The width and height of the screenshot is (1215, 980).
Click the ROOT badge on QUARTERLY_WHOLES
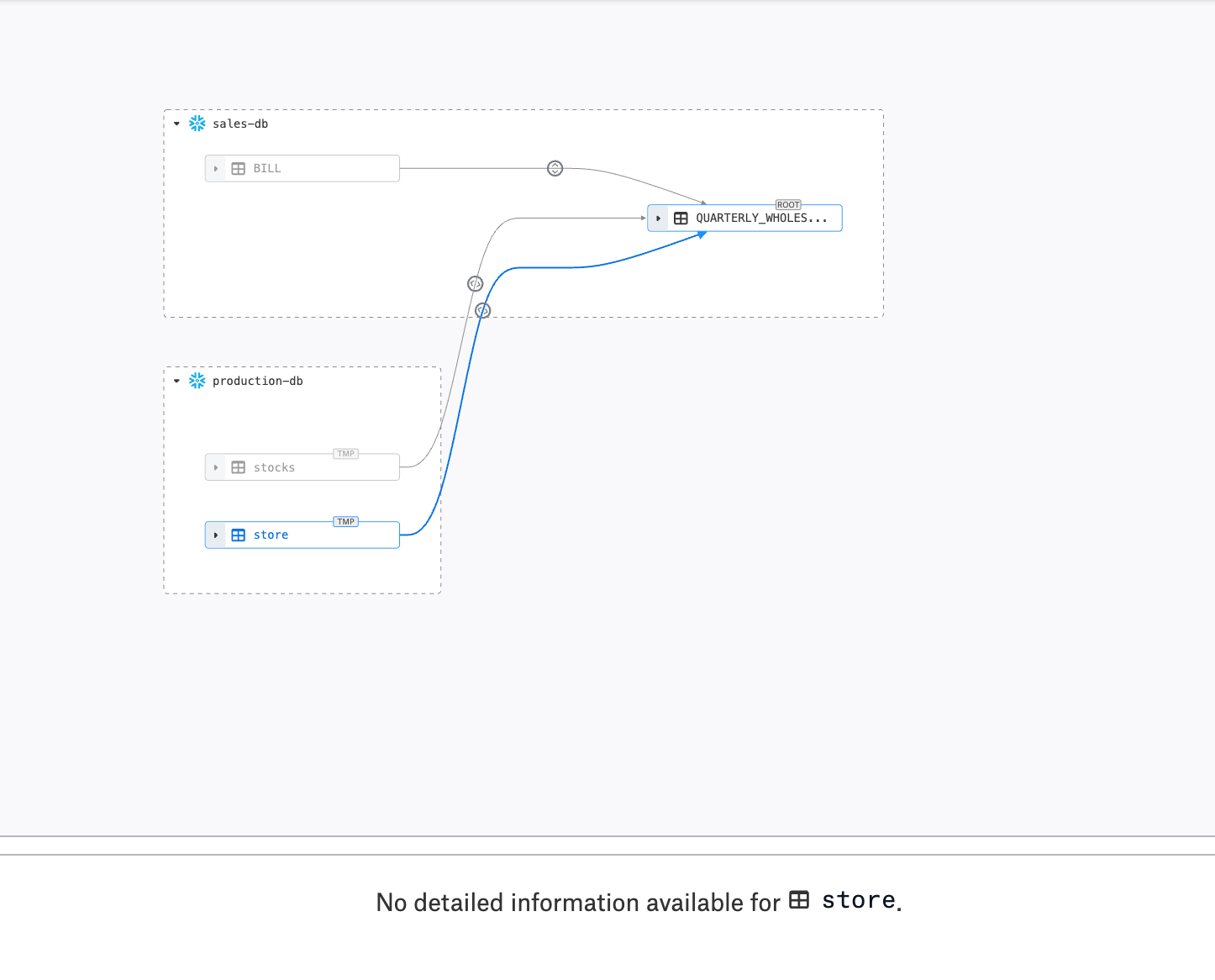tap(788, 205)
